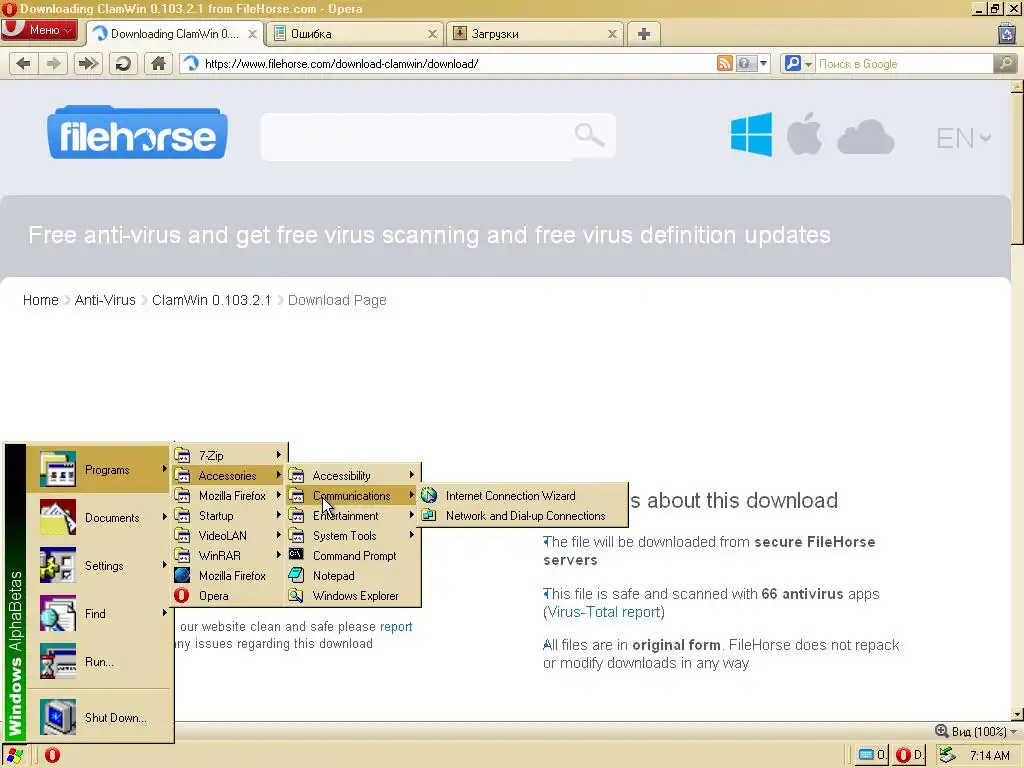Expand the 7-Zip program folder
Viewport: 1024px width, 768px height.
point(229,455)
